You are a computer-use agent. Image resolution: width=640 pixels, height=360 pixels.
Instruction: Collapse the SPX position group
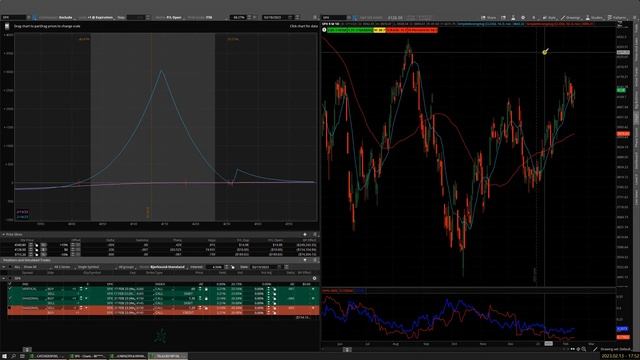pyautogui.click(x=4, y=278)
